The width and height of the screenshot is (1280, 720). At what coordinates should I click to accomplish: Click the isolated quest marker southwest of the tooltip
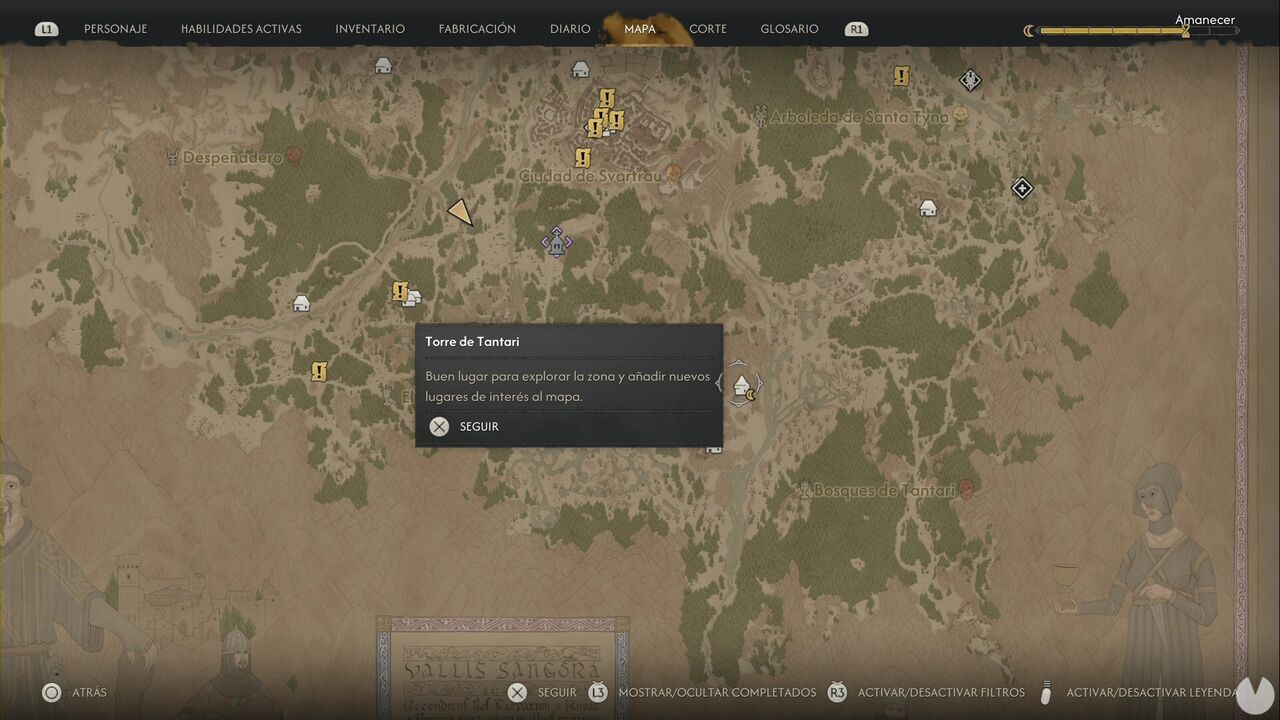(x=319, y=372)
